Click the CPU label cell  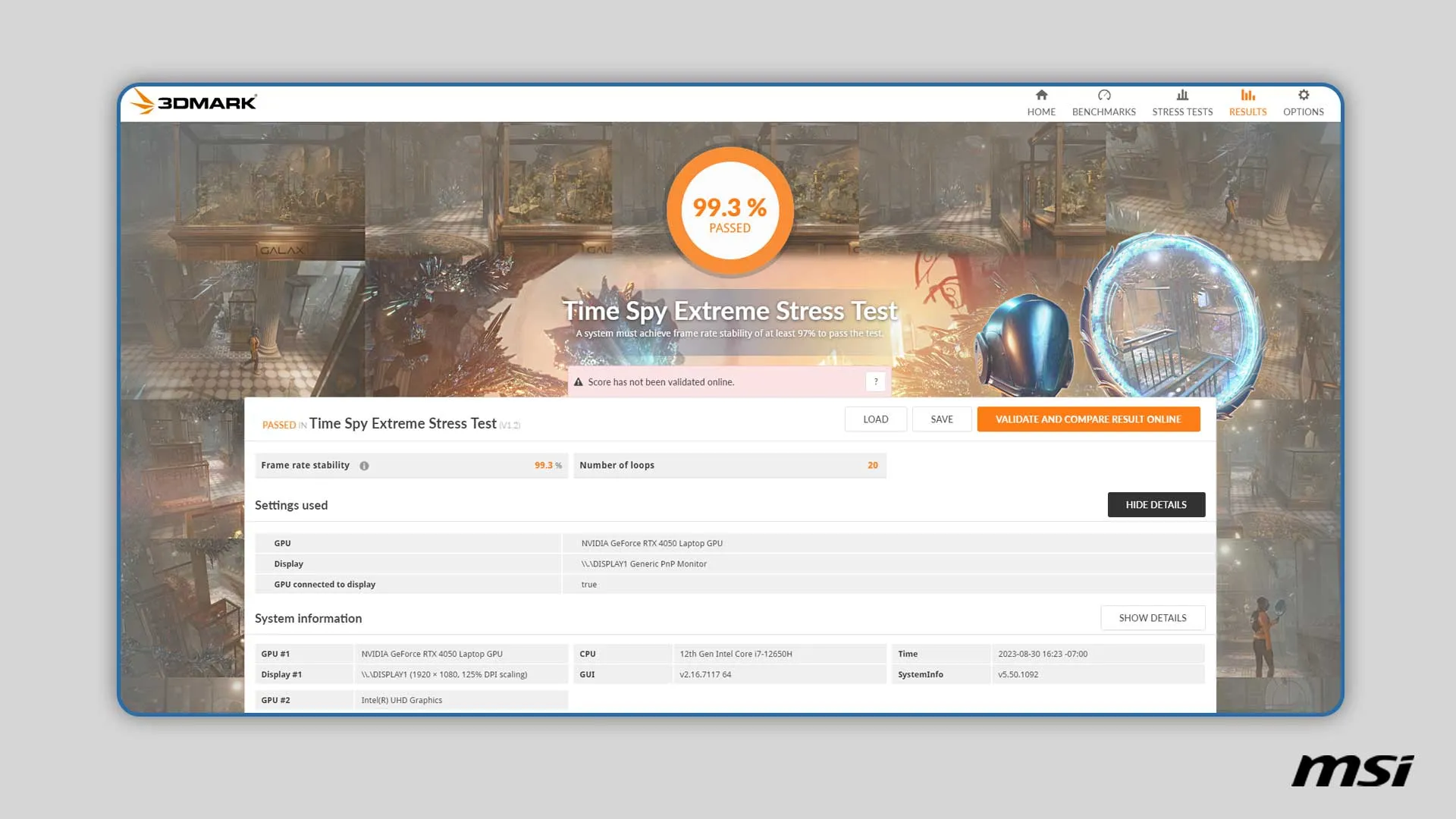click(623, 654)
